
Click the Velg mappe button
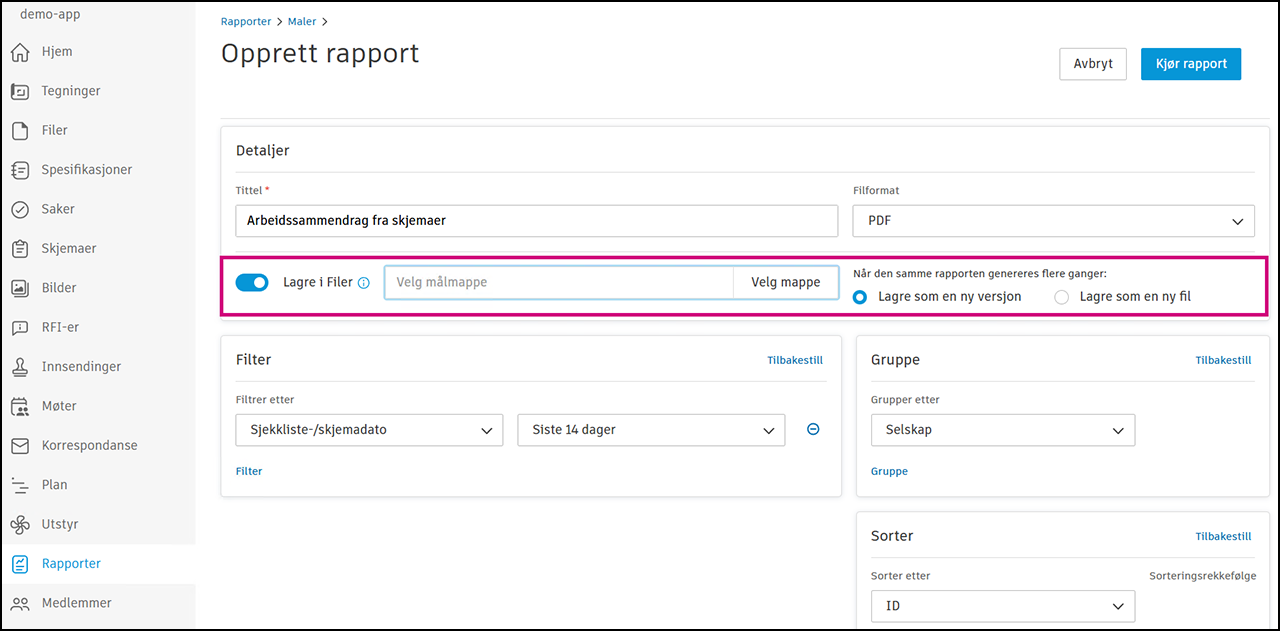[x=786, y=283]
